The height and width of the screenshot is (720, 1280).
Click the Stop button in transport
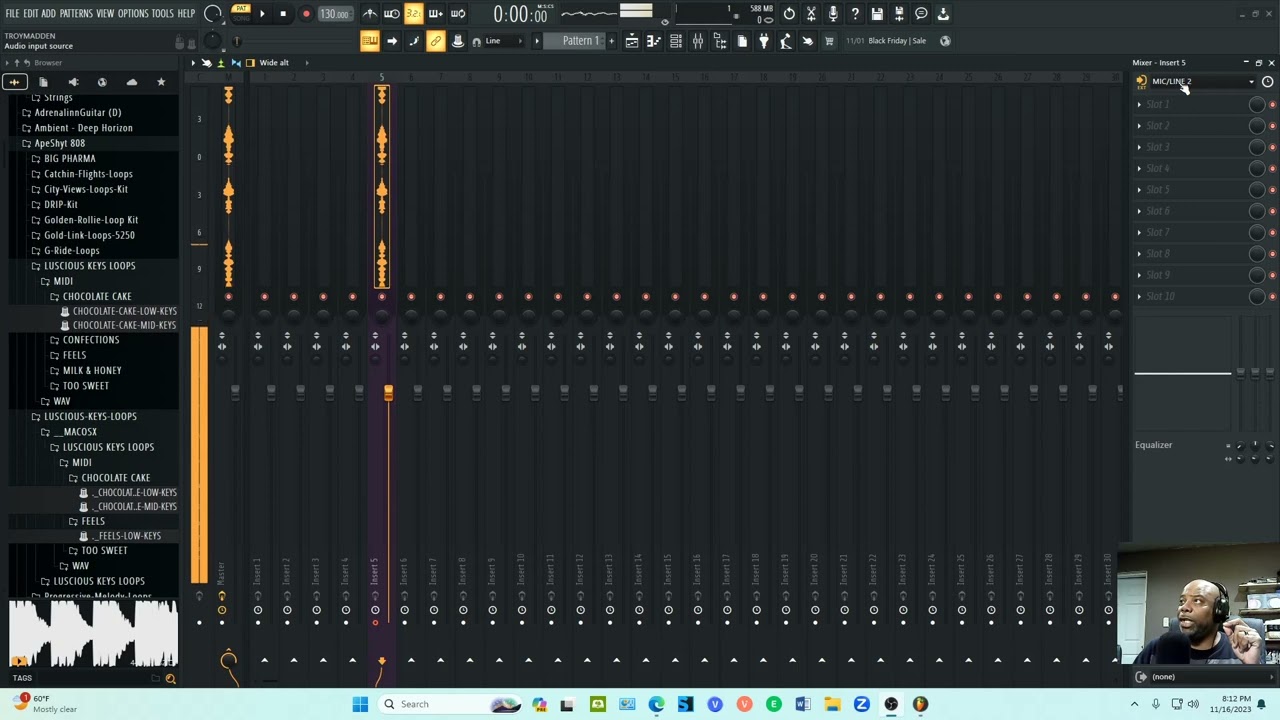coord(283,14)
